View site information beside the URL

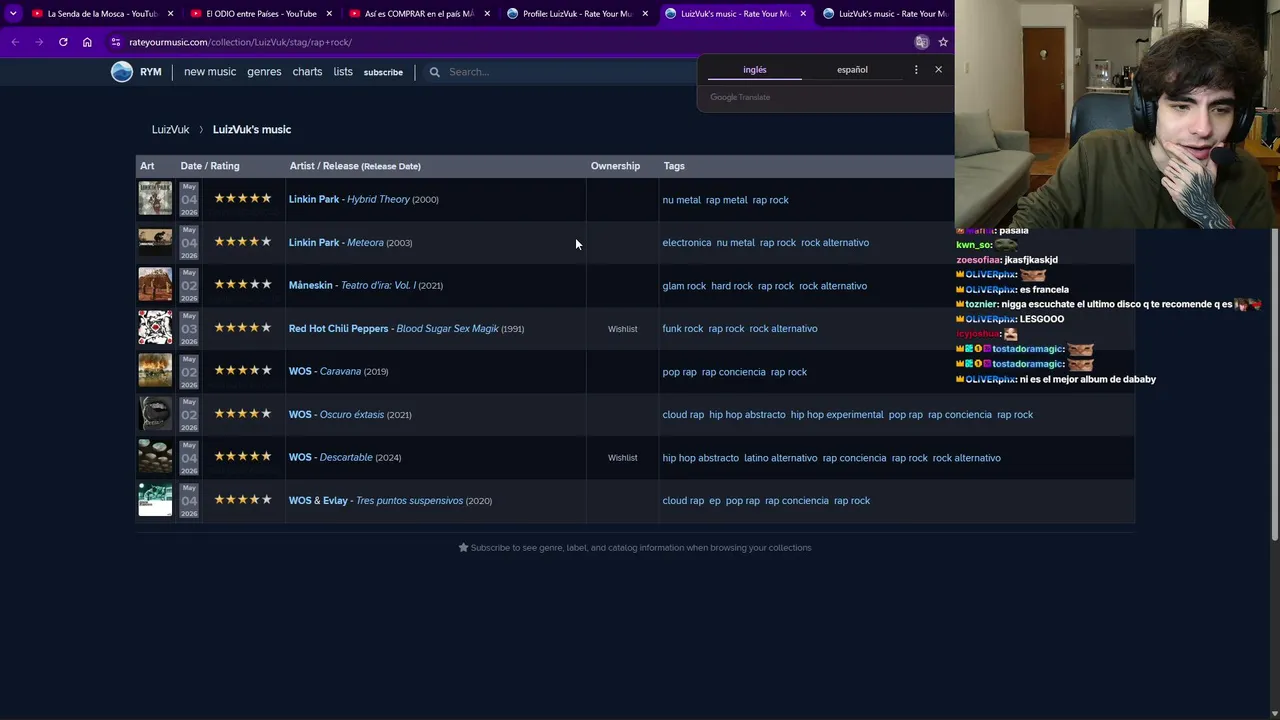tap(116, 42)
